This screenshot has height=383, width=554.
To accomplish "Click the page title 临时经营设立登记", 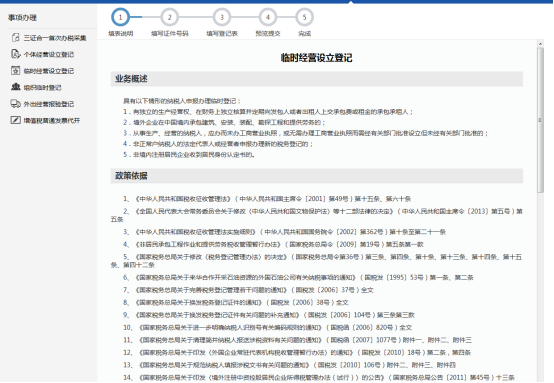I will (317, 58).
